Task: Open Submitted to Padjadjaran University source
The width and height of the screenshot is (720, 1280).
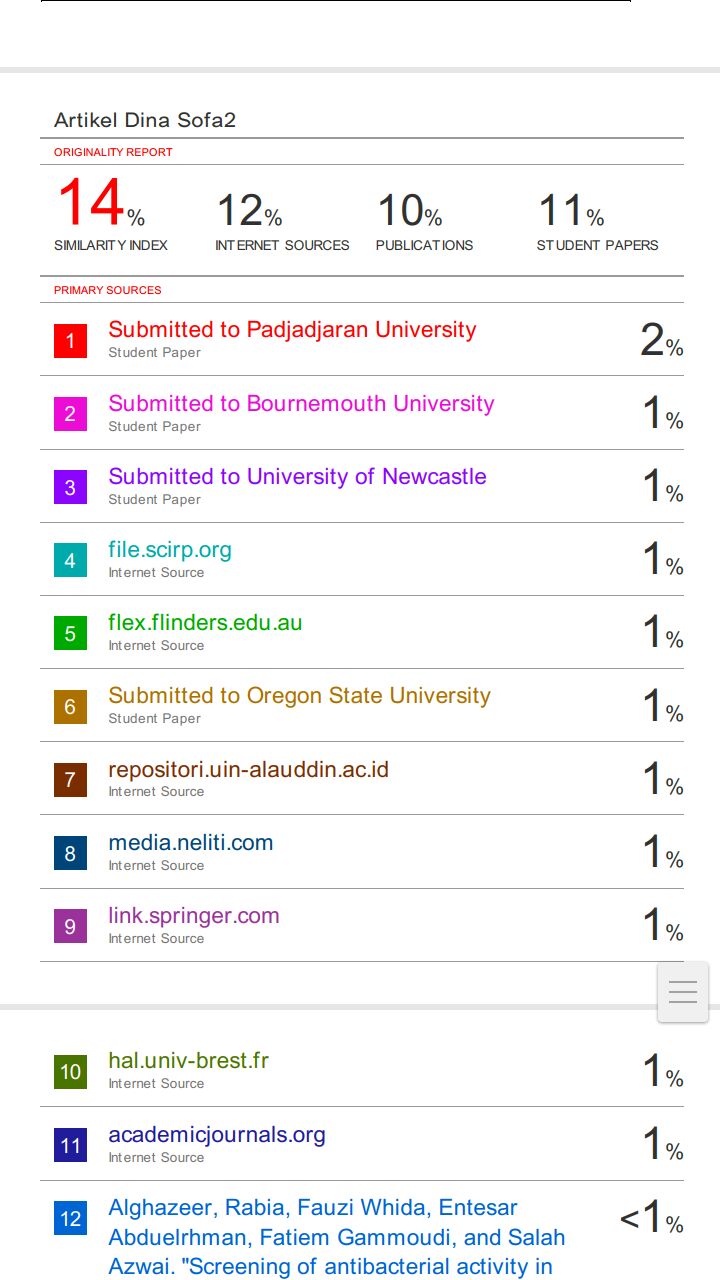Action: [x=292, y=330]
